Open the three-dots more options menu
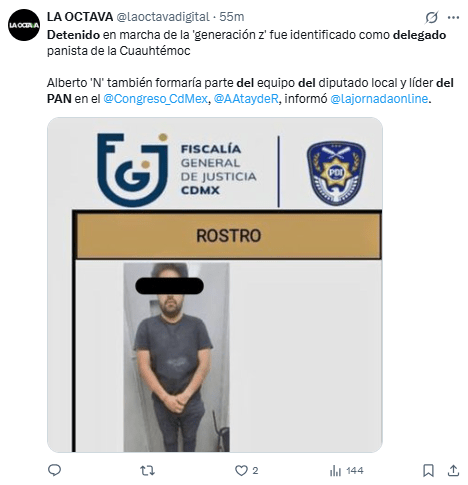This screenshot has width=468, height=485. point(453,17)
